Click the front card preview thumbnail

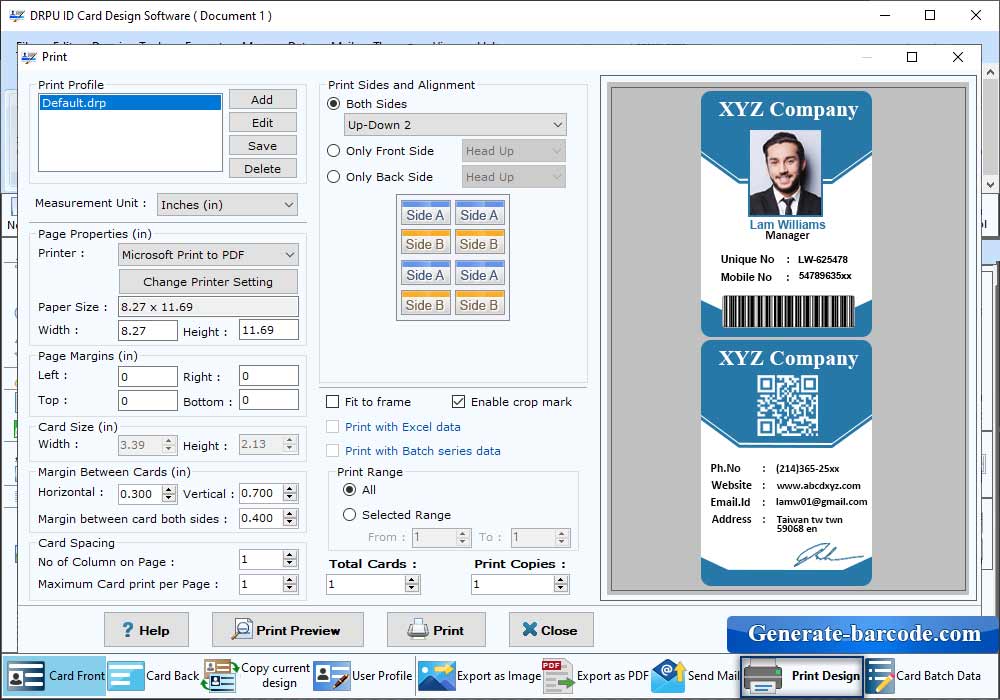click(786, 214)
